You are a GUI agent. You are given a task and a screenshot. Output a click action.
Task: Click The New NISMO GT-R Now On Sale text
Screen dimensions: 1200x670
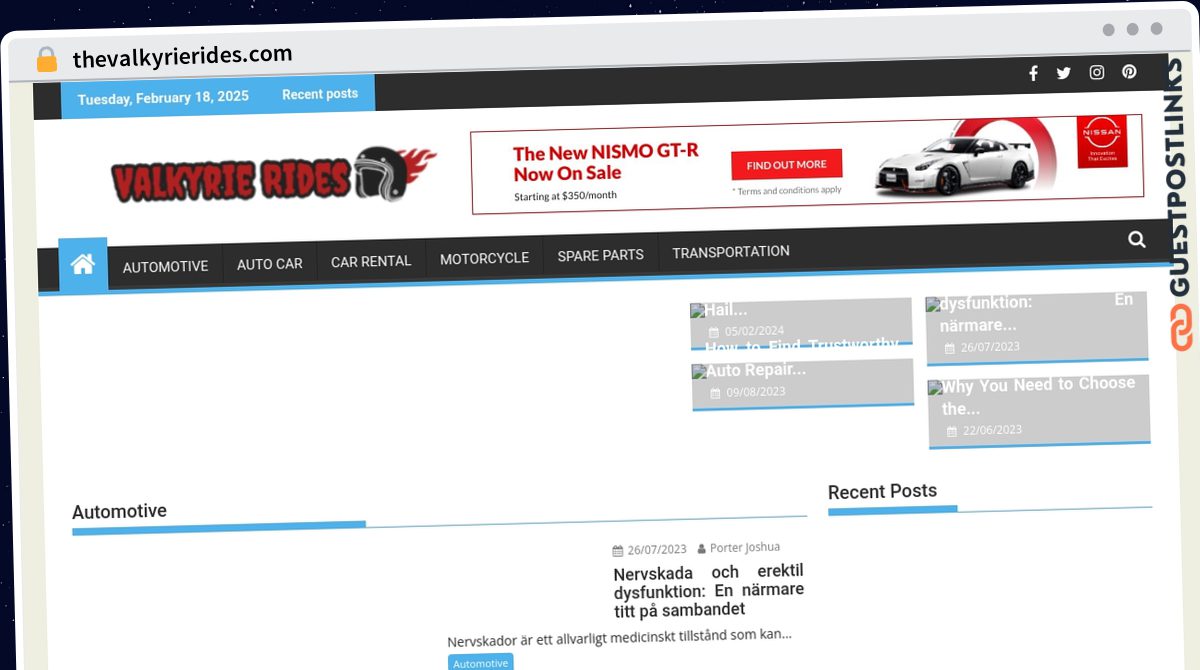pos(606,163)
